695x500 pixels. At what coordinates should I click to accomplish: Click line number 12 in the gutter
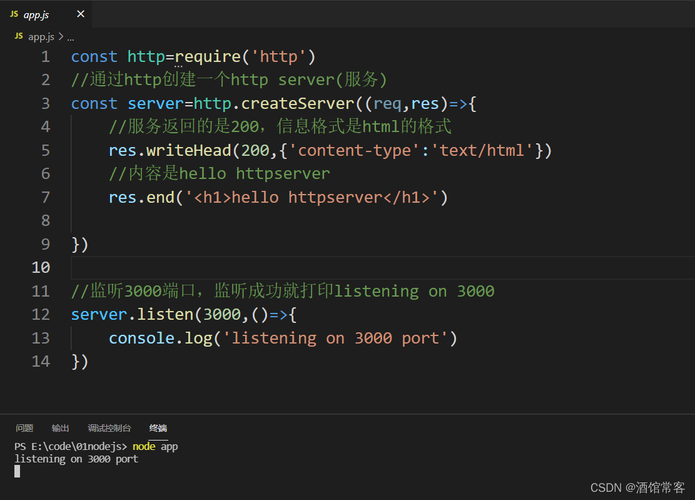pyautogui.click(x=41, y=315)
